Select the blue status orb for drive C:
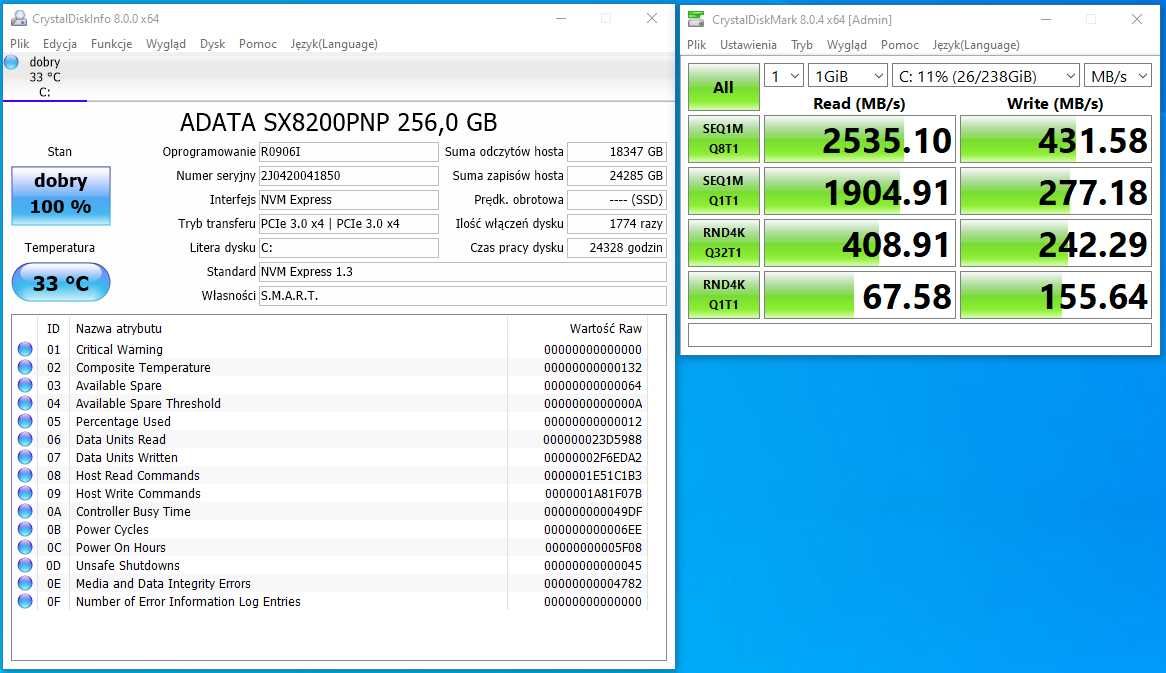The width and height of the screenshot is (1166, 673). click(11, 62)
